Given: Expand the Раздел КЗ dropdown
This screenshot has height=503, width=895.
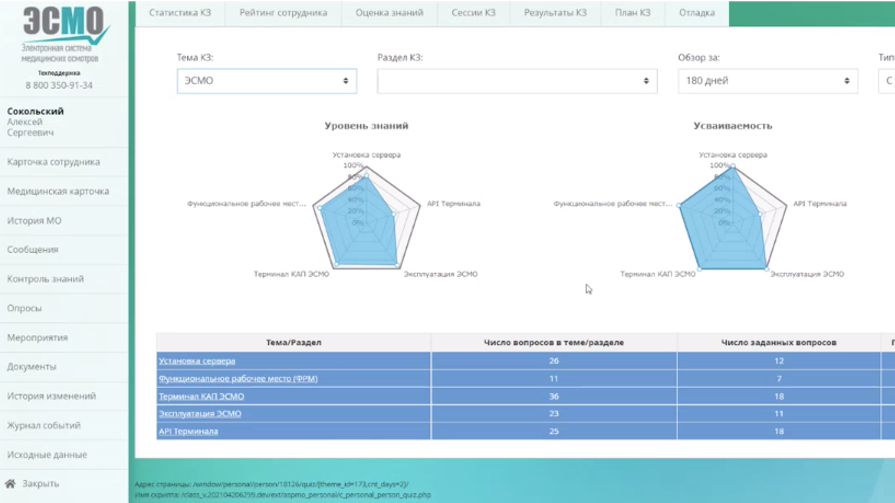Looking at the screenshot, I should point(516,81).
